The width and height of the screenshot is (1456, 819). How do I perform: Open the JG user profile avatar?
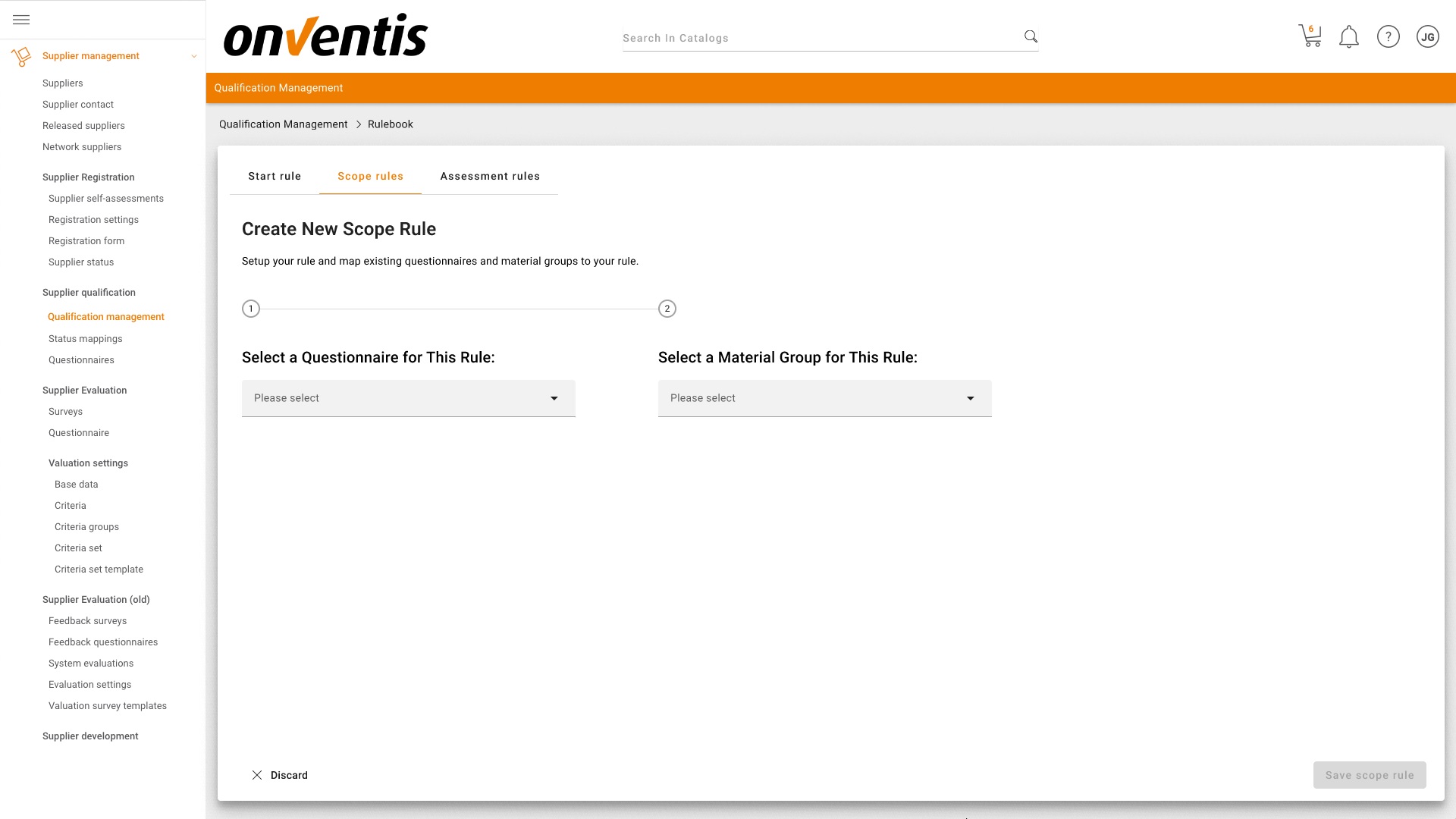1428,36
